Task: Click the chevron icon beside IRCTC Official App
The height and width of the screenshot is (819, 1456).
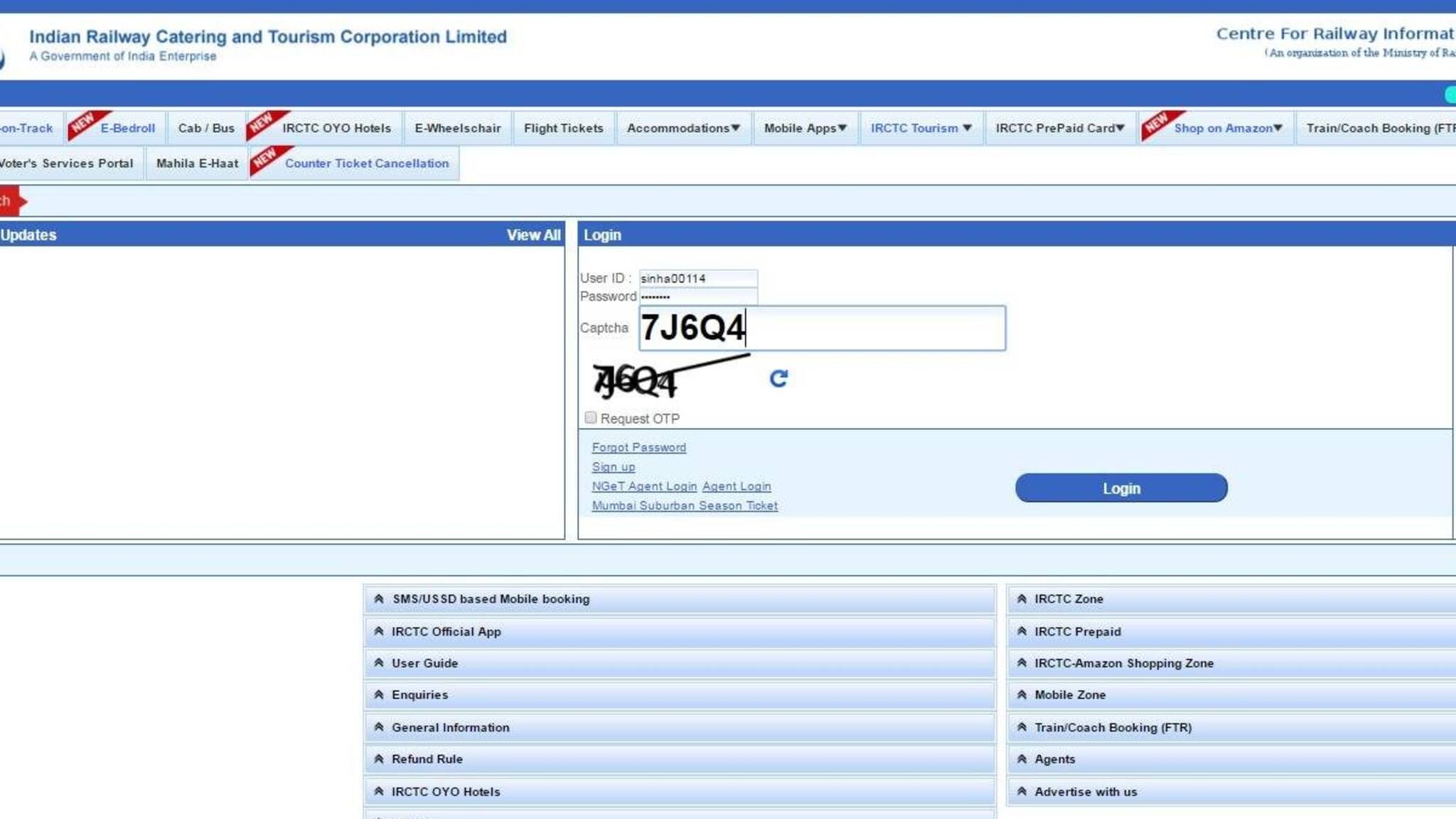Action: pyautogui.click(x=379, y=631)
